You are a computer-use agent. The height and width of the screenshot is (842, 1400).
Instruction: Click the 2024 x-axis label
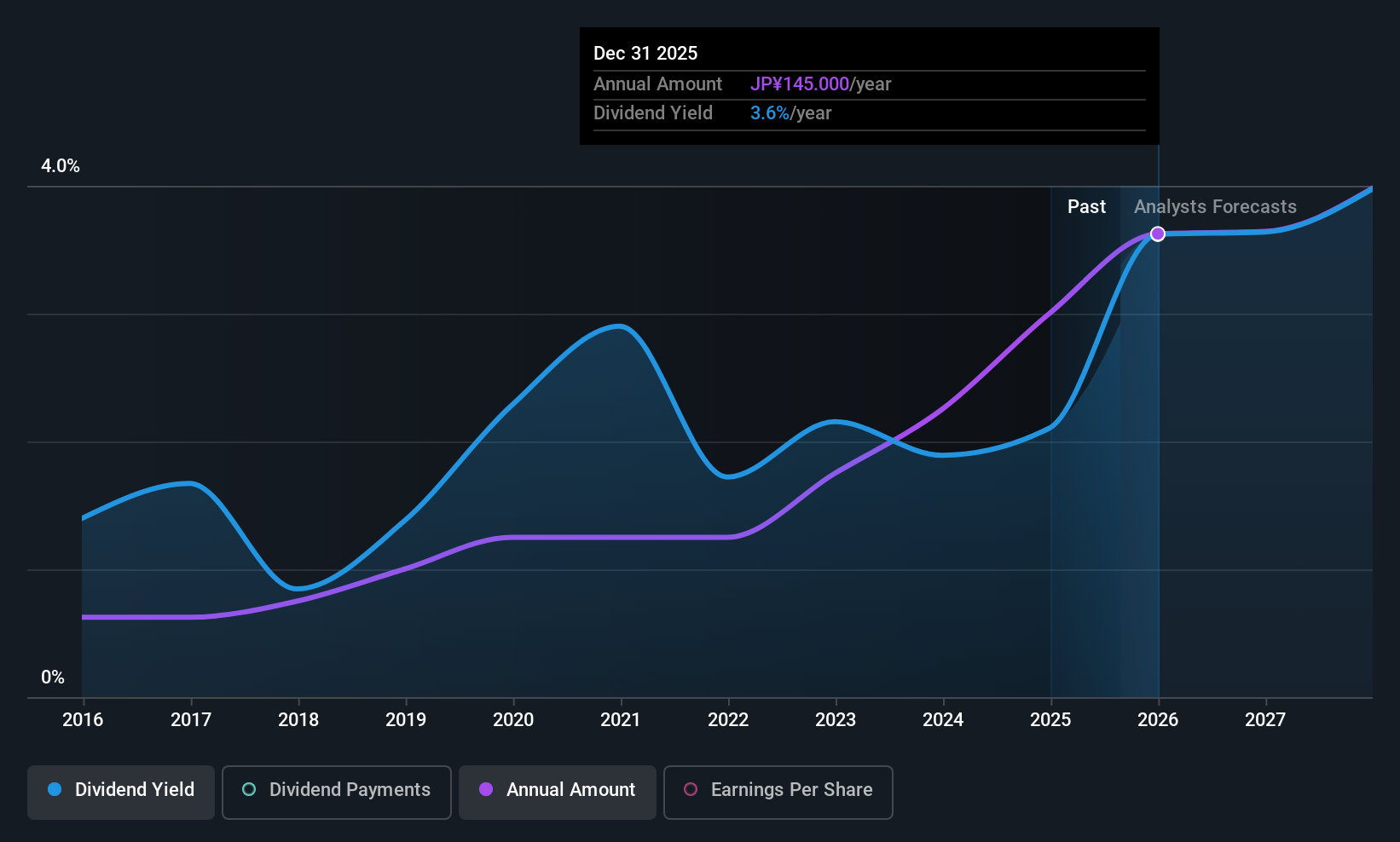point(943,719)
